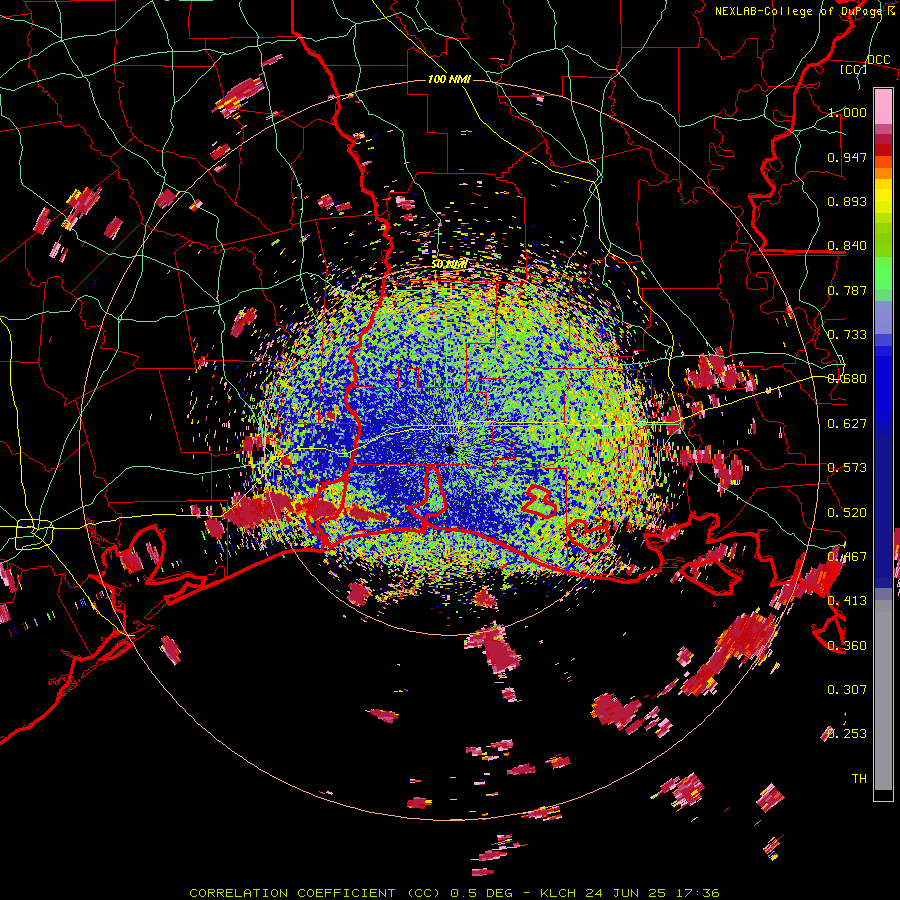
Task: Click the KLCH 24 JUN 25 17:36 timestamp
Action: (630, 893)
